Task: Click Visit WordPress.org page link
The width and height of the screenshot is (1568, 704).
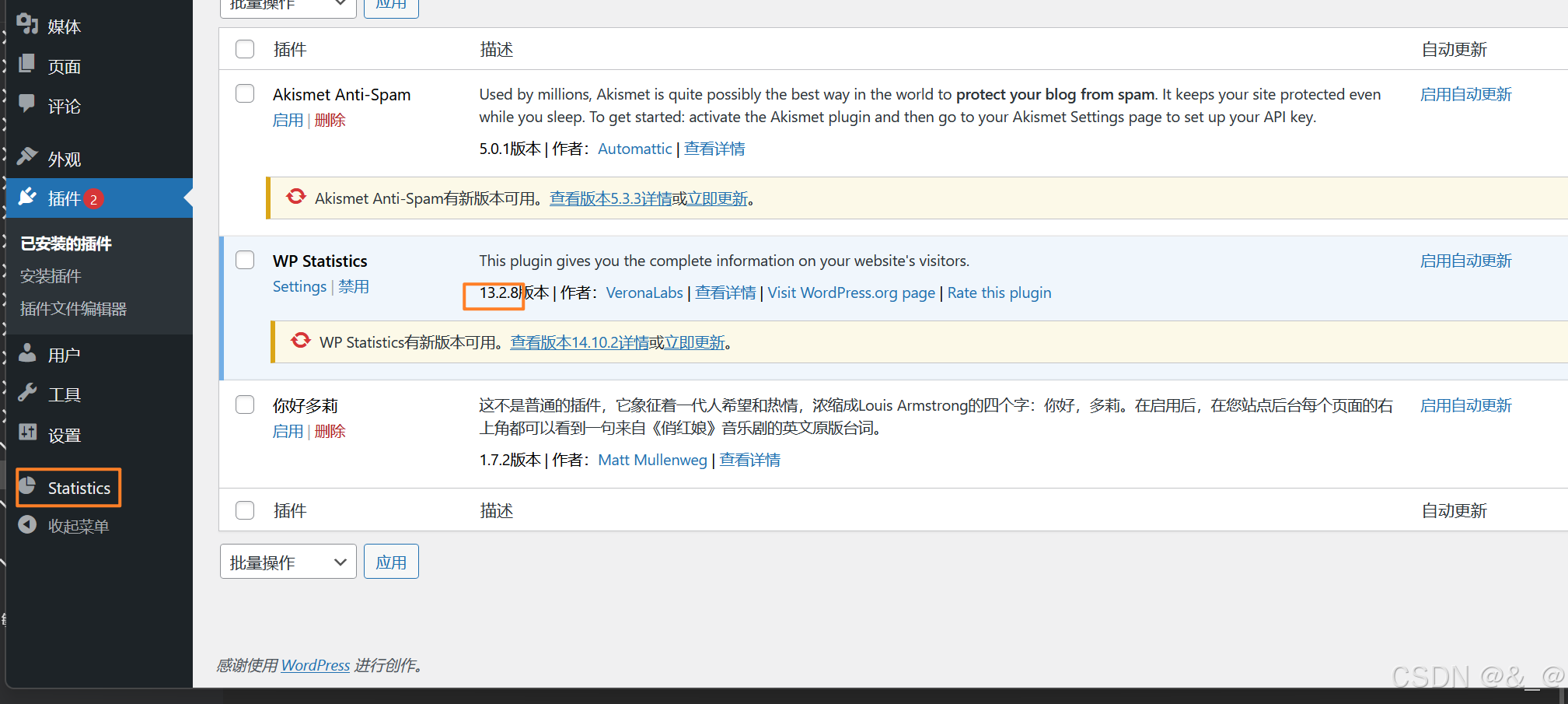Action: 851,292
